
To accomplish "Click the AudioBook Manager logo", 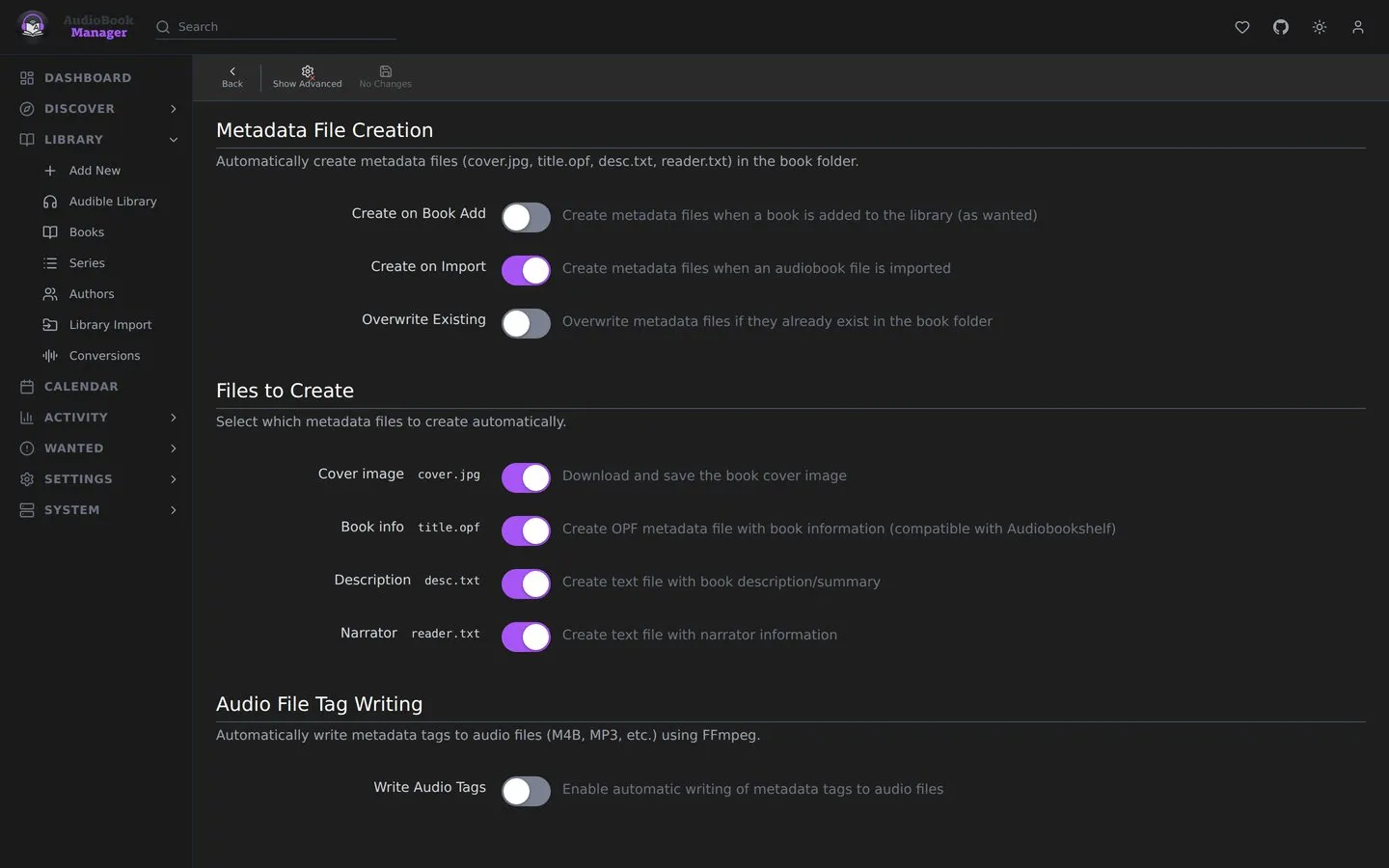I will (77, 26).
